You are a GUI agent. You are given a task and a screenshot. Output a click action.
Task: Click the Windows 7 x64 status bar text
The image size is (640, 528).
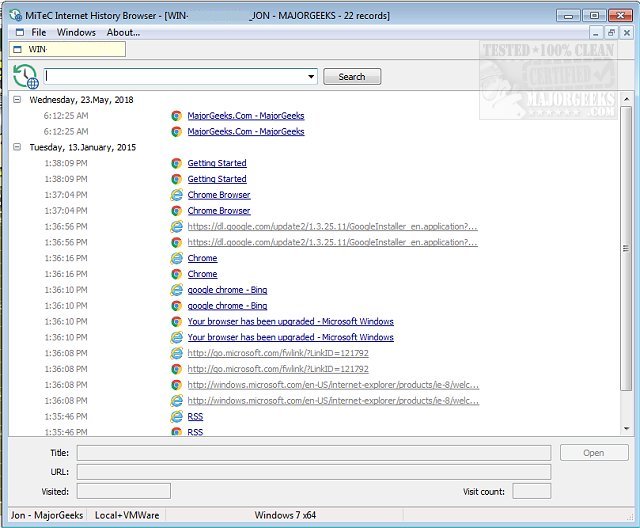click(285, 515)
